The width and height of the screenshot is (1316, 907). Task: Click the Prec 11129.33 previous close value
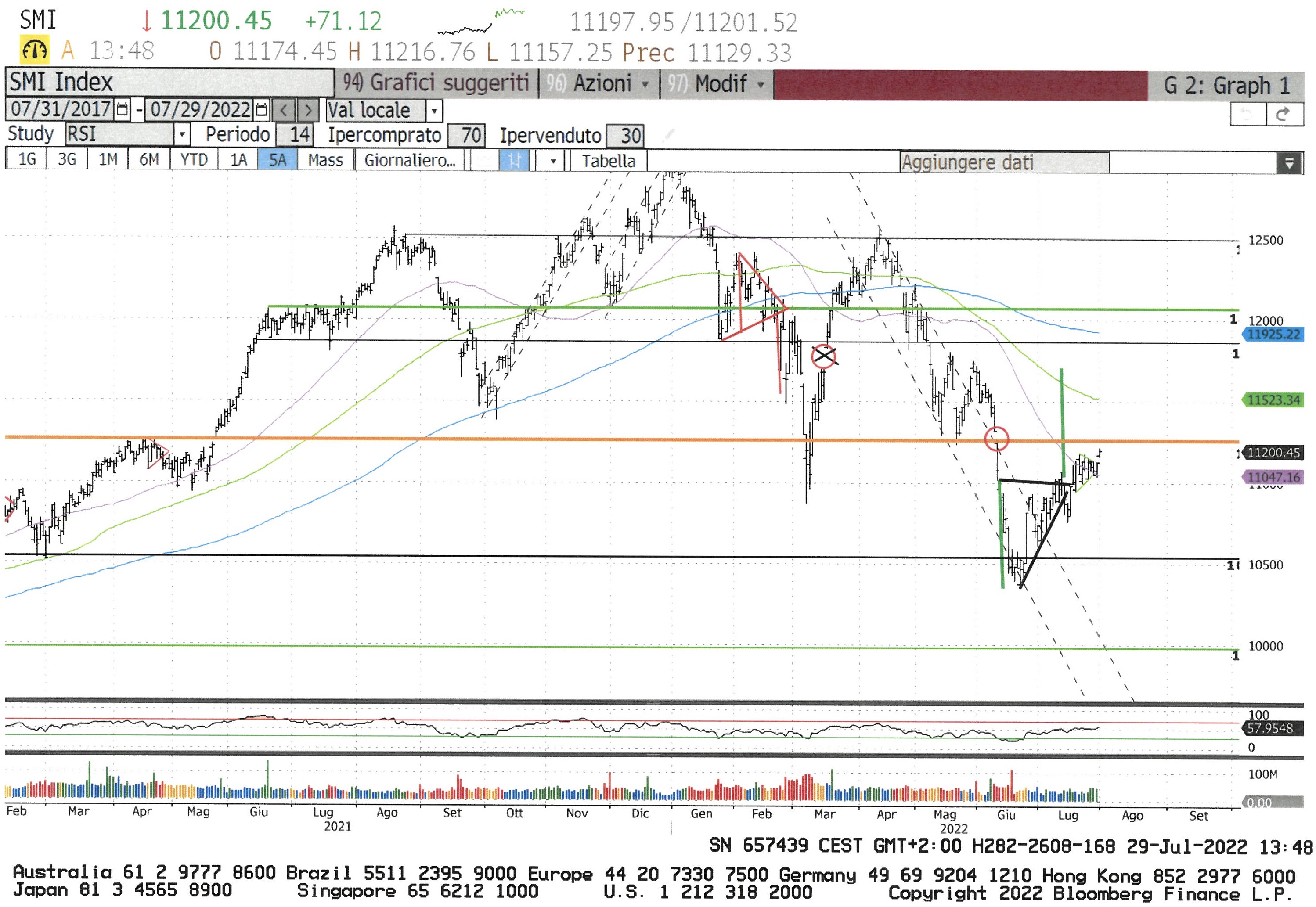[707, 53]
